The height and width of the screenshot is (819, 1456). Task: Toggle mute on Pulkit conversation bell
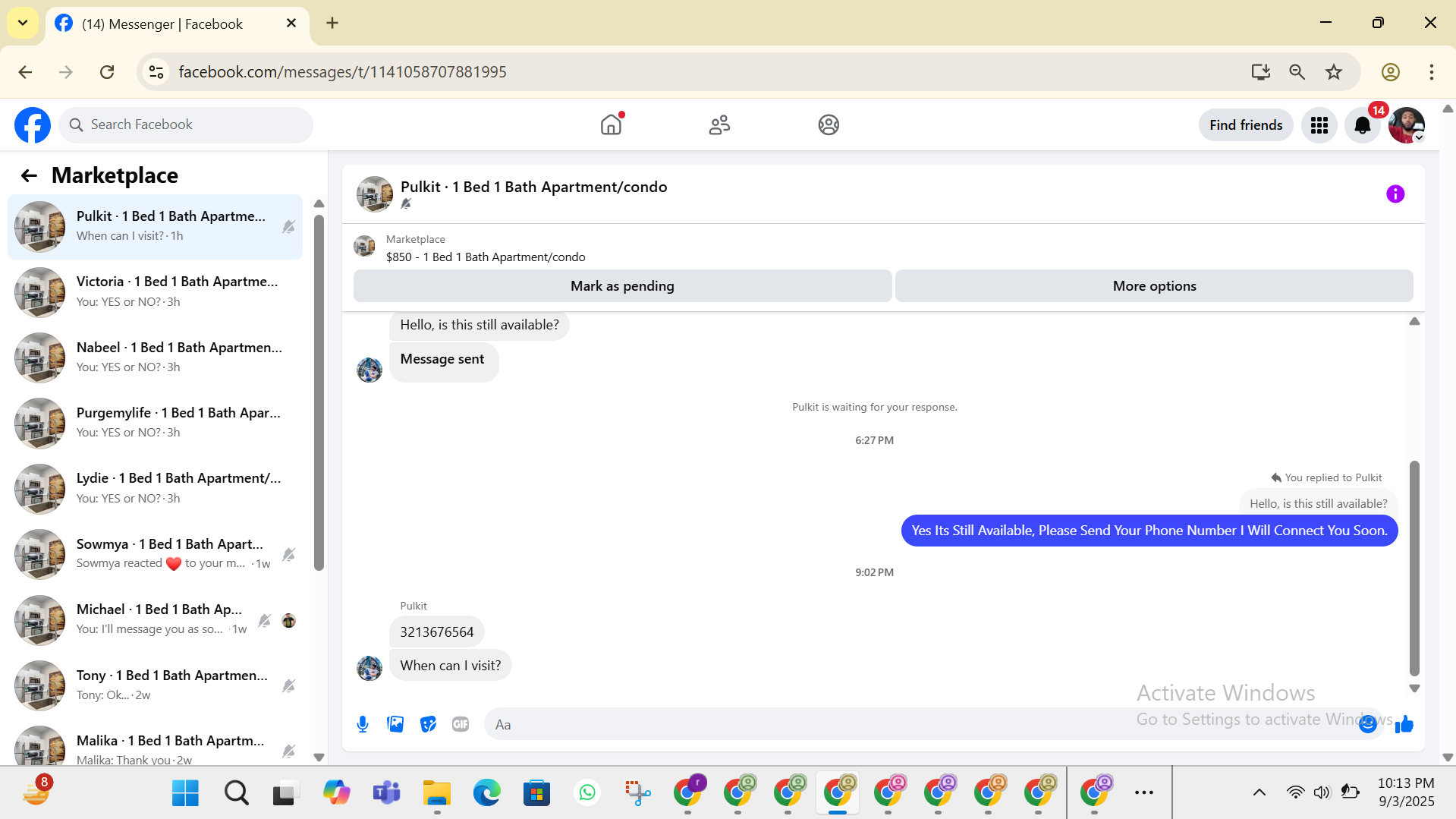coord(288,227)
